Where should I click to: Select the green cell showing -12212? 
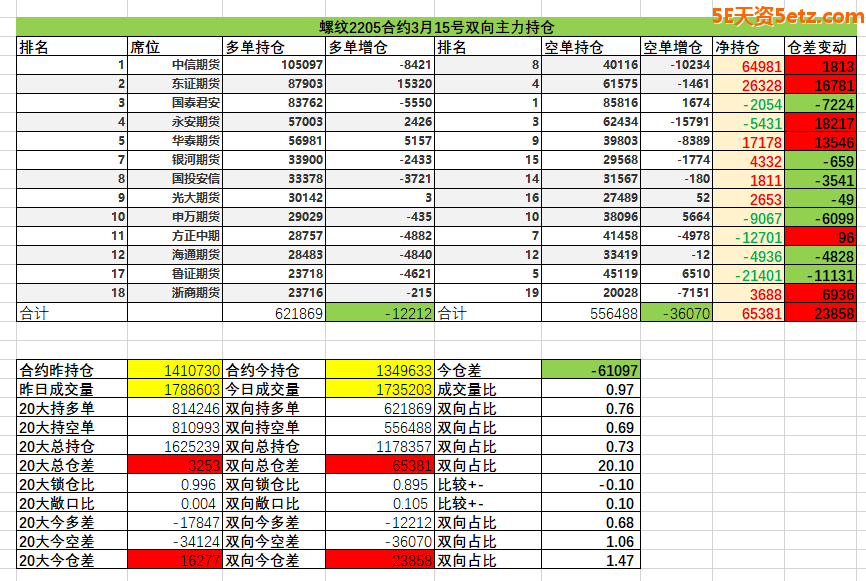(380, 313)
